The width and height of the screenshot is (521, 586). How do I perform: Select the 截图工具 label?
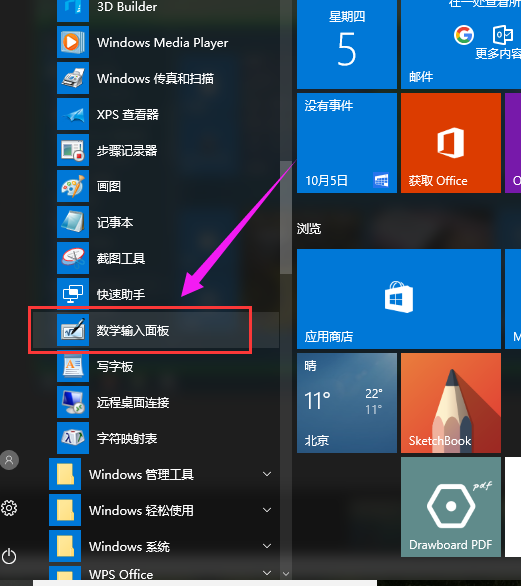pyautogui.click(x=121, y=258)
